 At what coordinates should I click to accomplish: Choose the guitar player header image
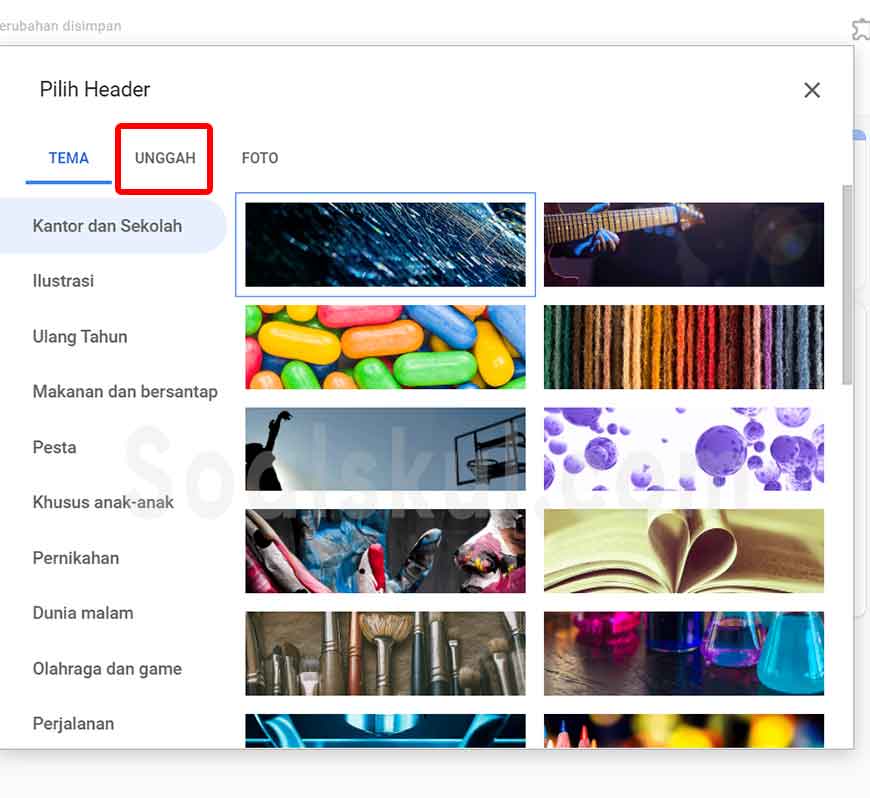click(684, 245)
